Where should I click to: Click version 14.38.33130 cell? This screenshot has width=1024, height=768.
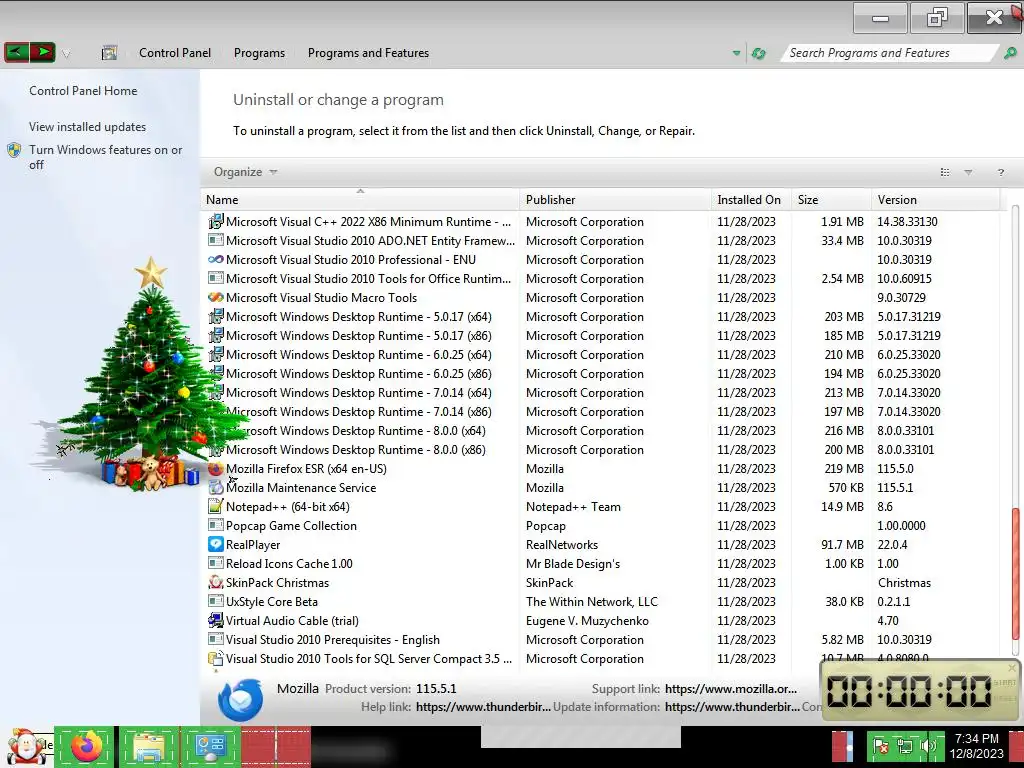coord(907,222)
